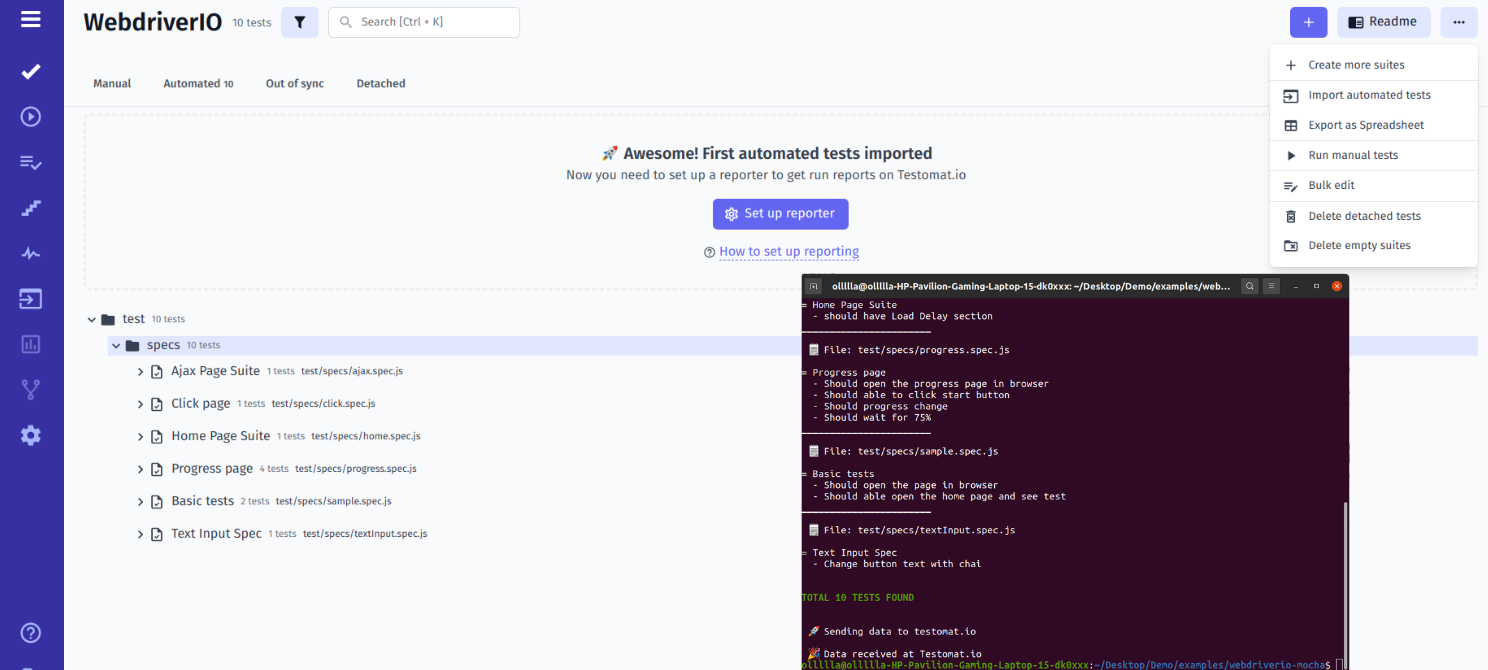Choose Delete empty suites in the dropdown menu

click(1359, 245)
